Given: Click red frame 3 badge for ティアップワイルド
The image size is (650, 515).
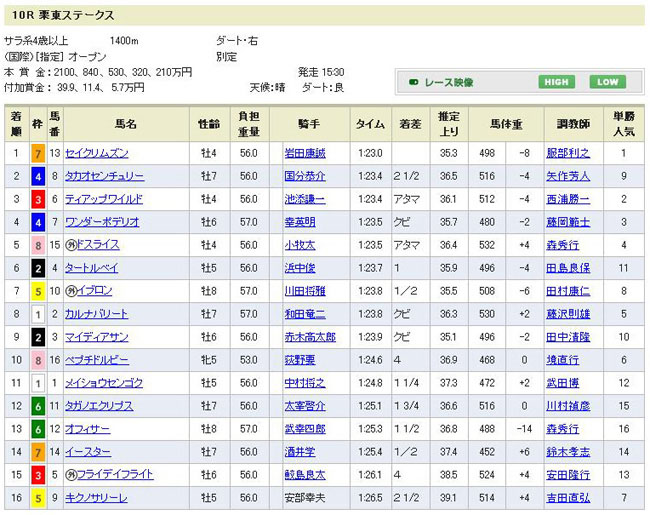Looking at the screenshot, I should click(x=37, y=198).
